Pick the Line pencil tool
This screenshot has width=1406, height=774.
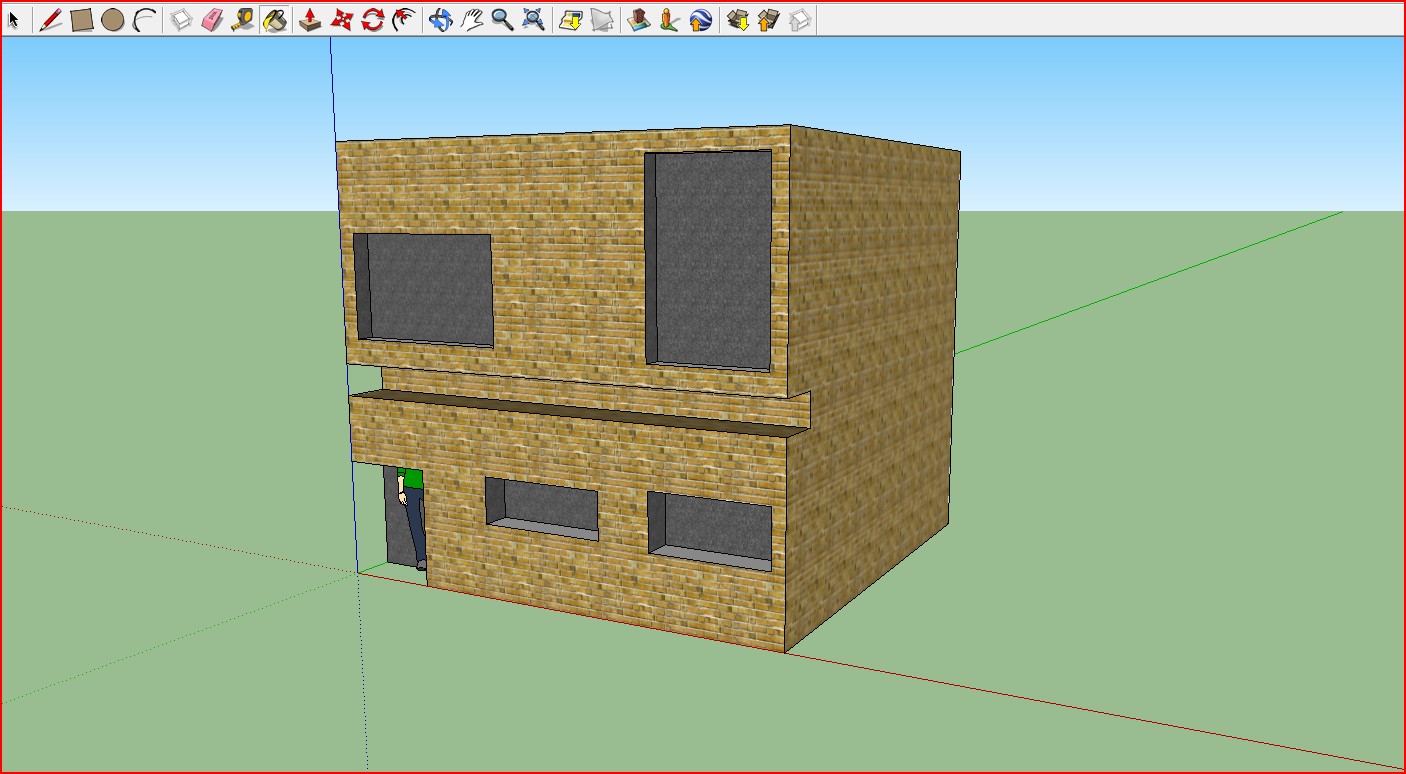(50, 19)
